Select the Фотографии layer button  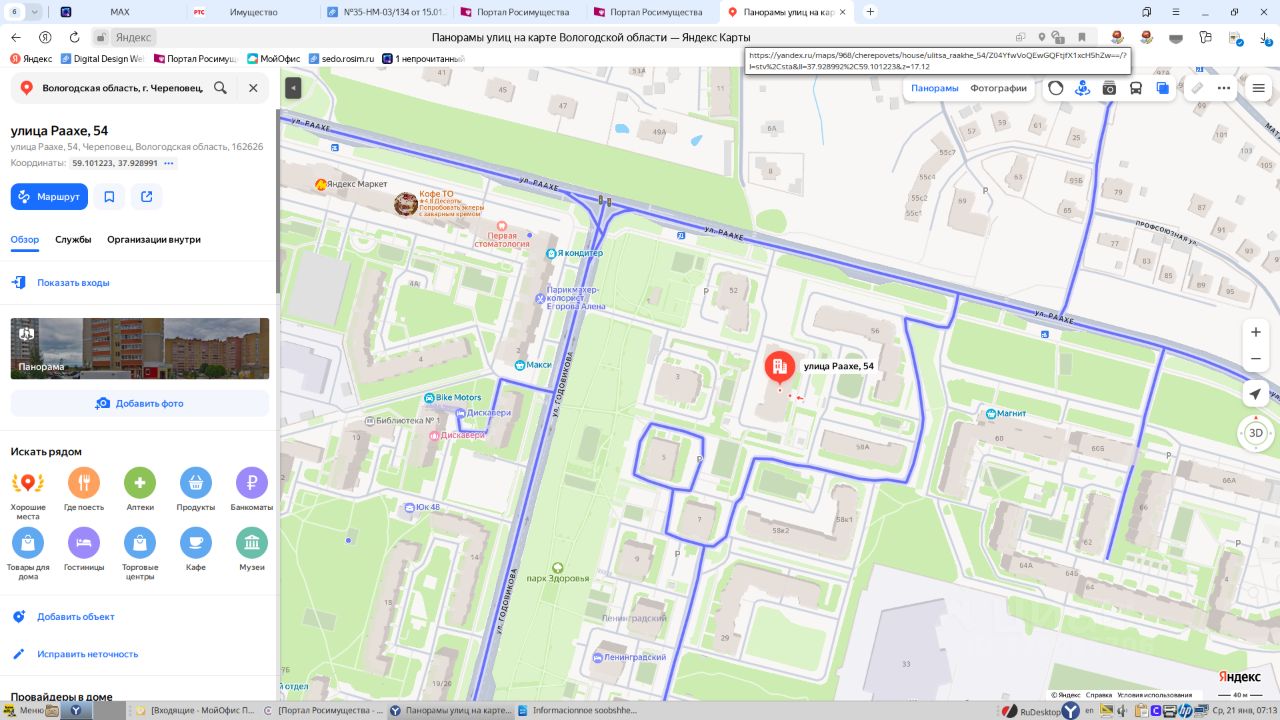pos(998,88)
